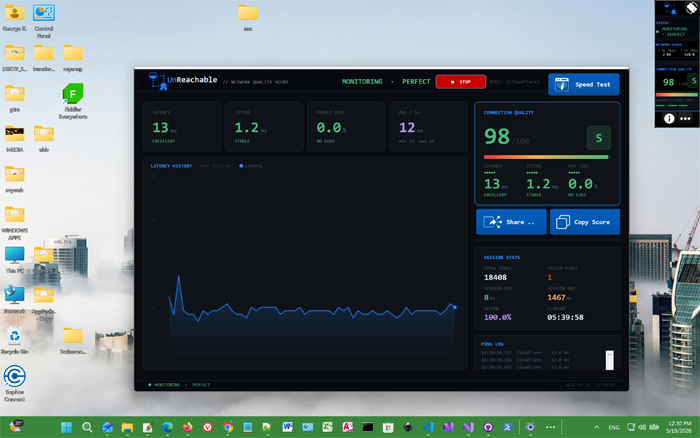This screenshot has height=438, width=700.
Task: Click the mini widget network logo icon
Action: (670, 8)
